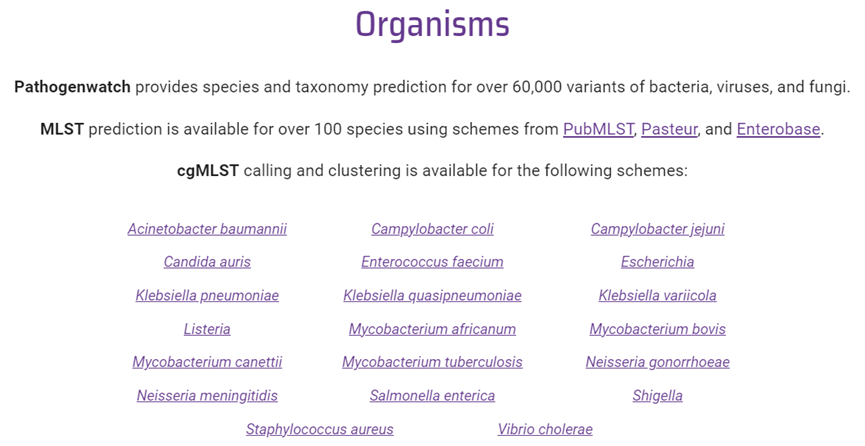
Task: Select Acinetobacter baumannii scheme
Action: [207, 229]
